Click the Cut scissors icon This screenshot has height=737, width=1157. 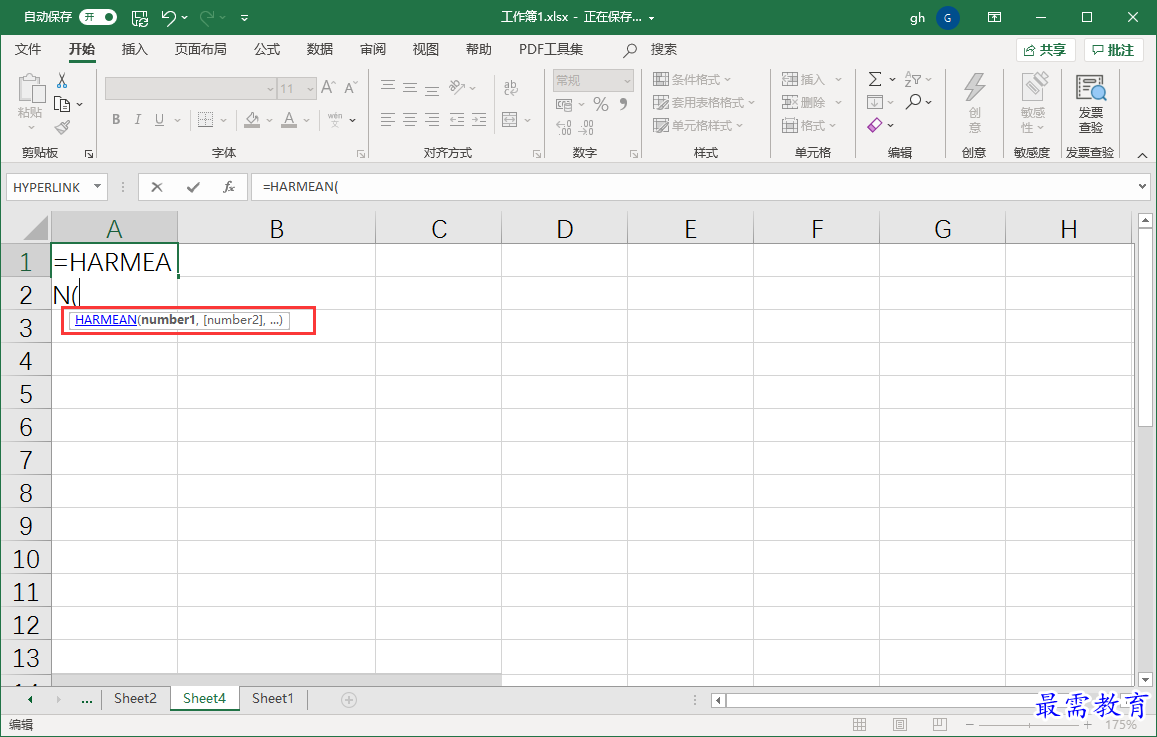click(63, 80)
